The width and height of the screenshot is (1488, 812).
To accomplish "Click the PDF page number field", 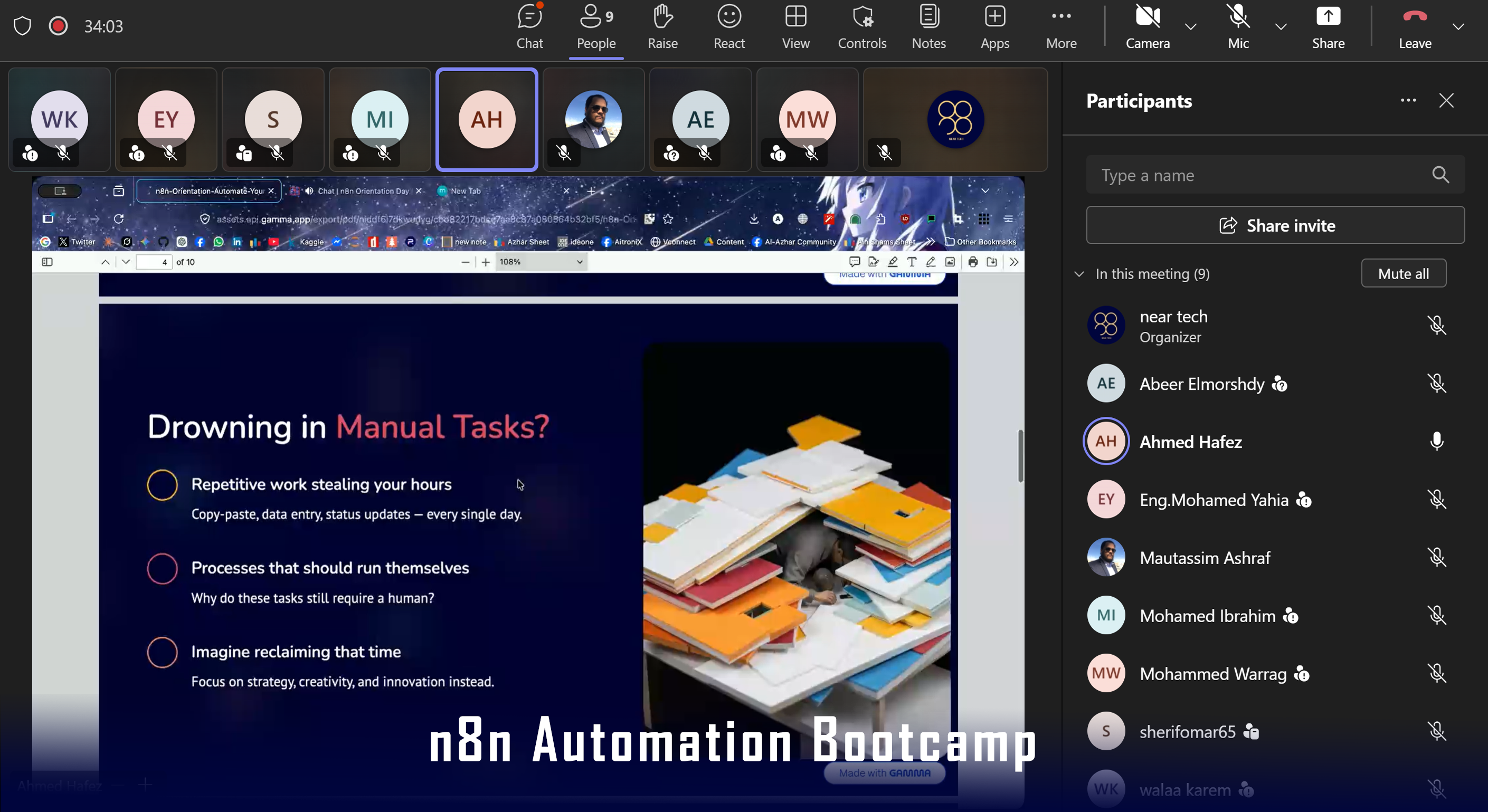I will (x=154, y=262).
